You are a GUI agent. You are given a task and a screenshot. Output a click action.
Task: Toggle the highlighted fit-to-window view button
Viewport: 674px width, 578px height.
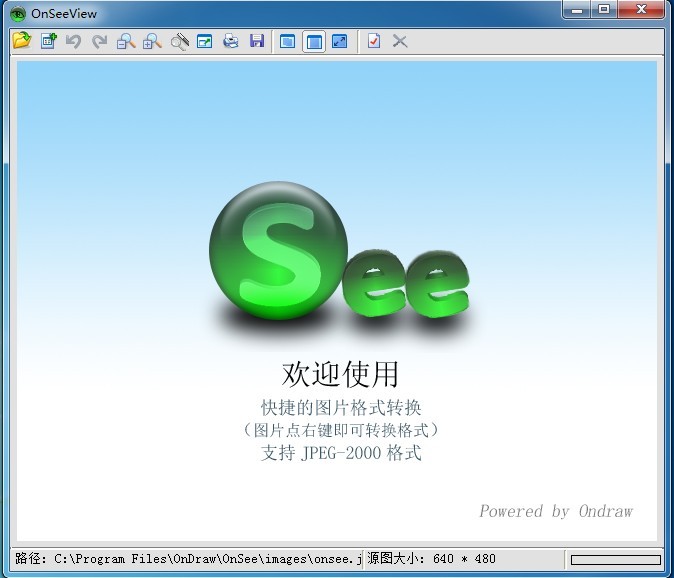[314, 41]
